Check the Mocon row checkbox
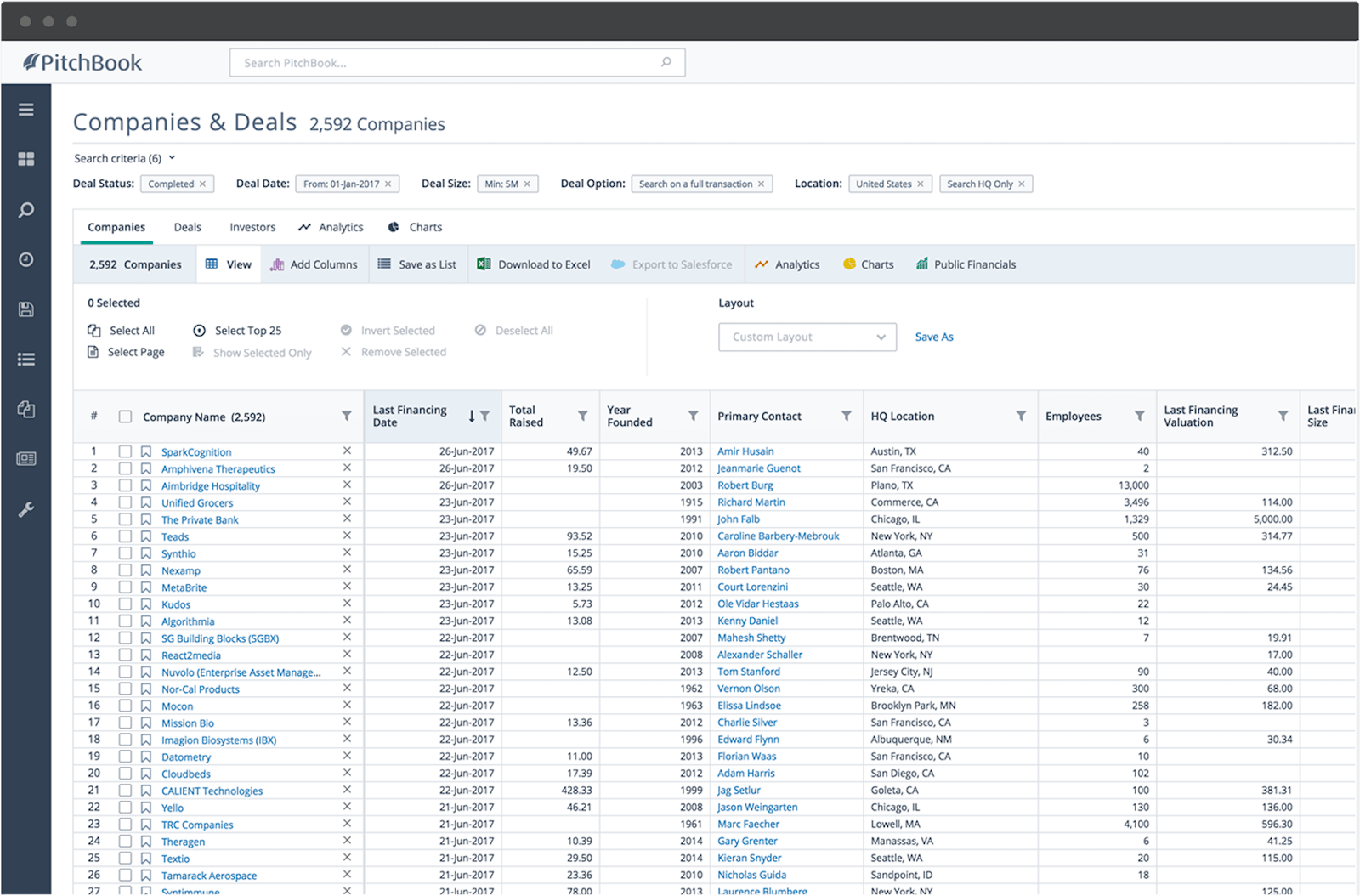1360x896 pixels. pos(125,706)
